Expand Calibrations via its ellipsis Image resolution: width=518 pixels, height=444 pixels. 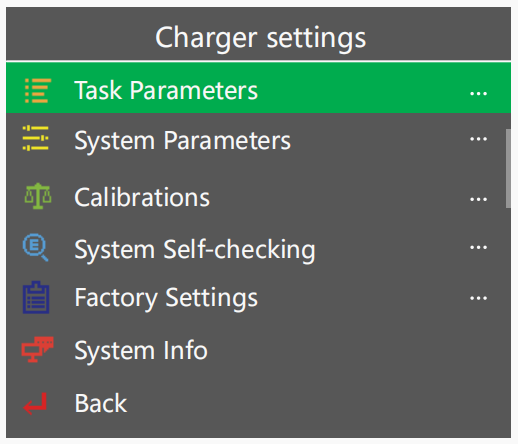[478, 199]
